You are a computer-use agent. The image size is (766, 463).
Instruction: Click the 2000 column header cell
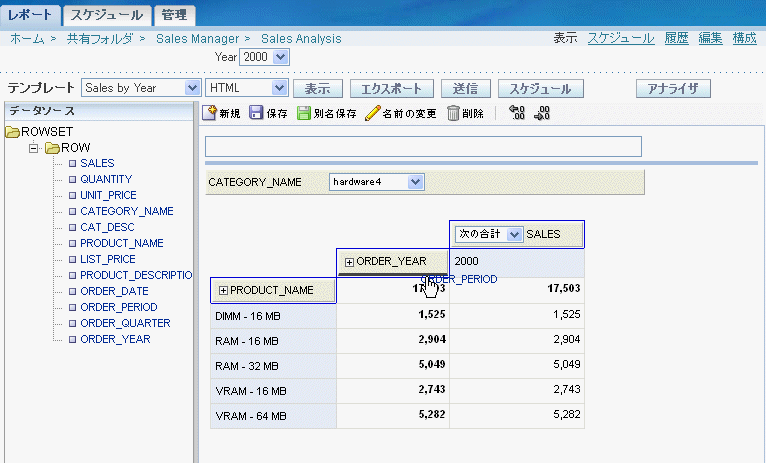pyautogui.click(x=517, y=262)
